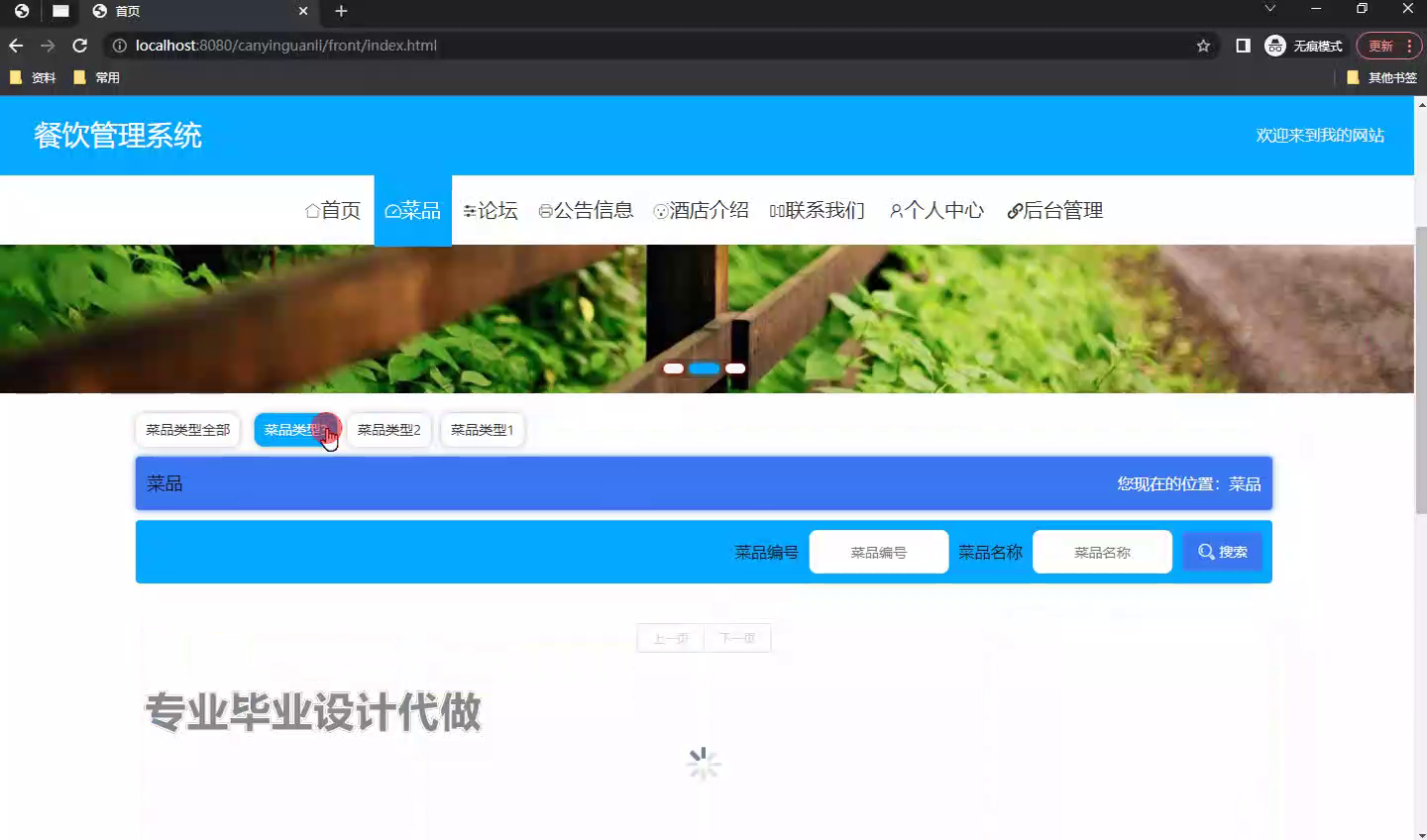Open the 后台管理 navigation item
The height and width of the screenshot is (840, 1427).
coord(1055,210)
